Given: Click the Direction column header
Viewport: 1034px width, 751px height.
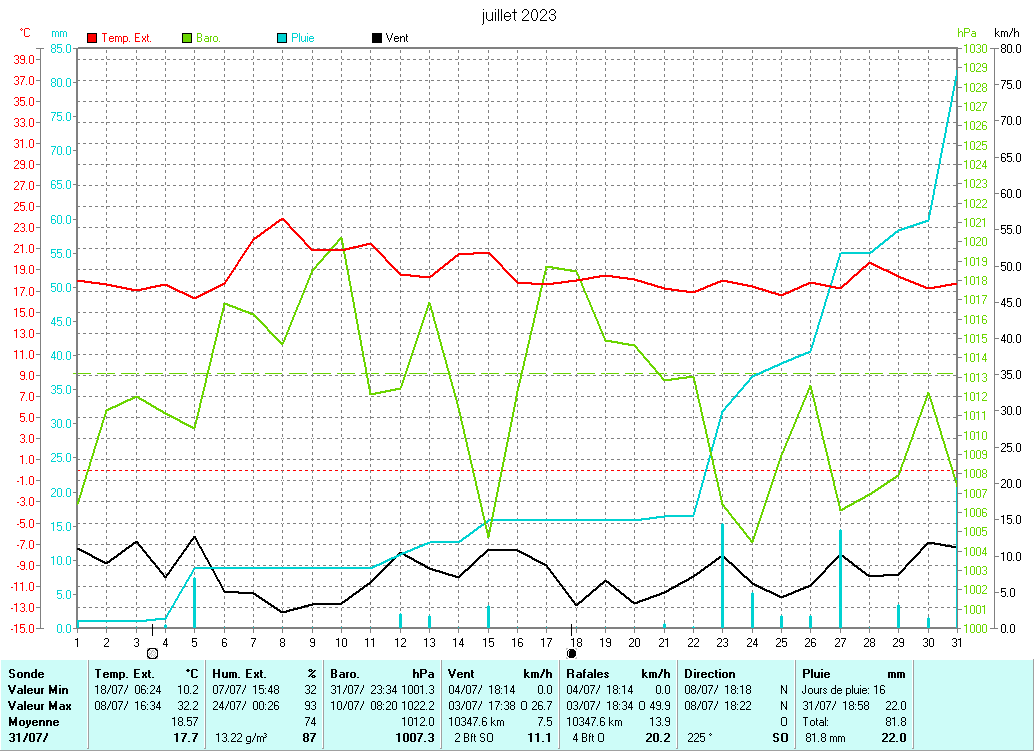Looking at the screenshot, I should [x=710, y=673].
